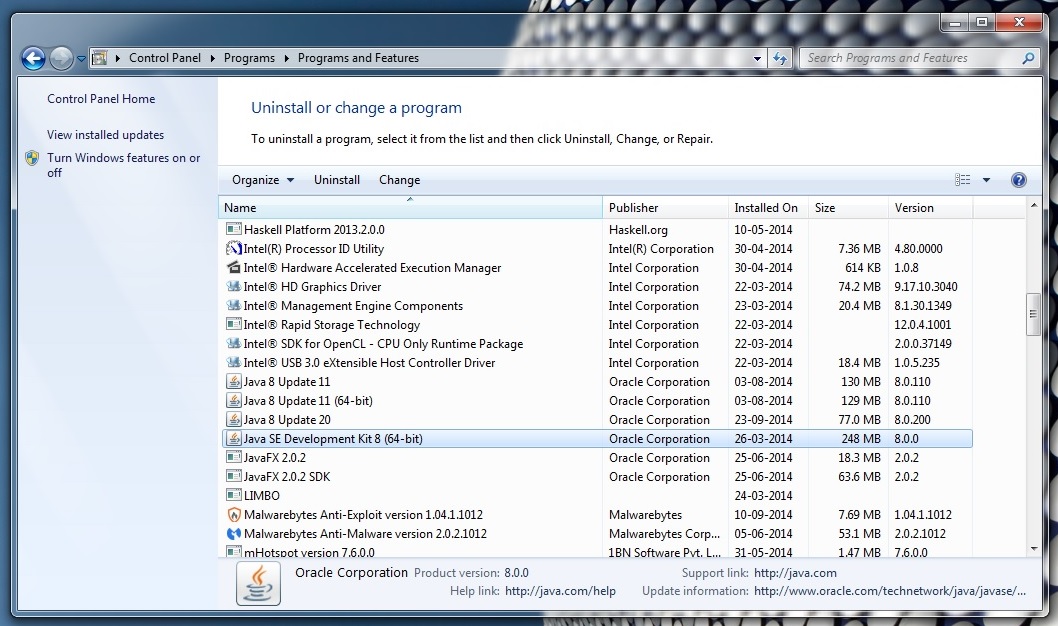Sort by the Publisher column header
1058x626 pixels.
point(665,208)
